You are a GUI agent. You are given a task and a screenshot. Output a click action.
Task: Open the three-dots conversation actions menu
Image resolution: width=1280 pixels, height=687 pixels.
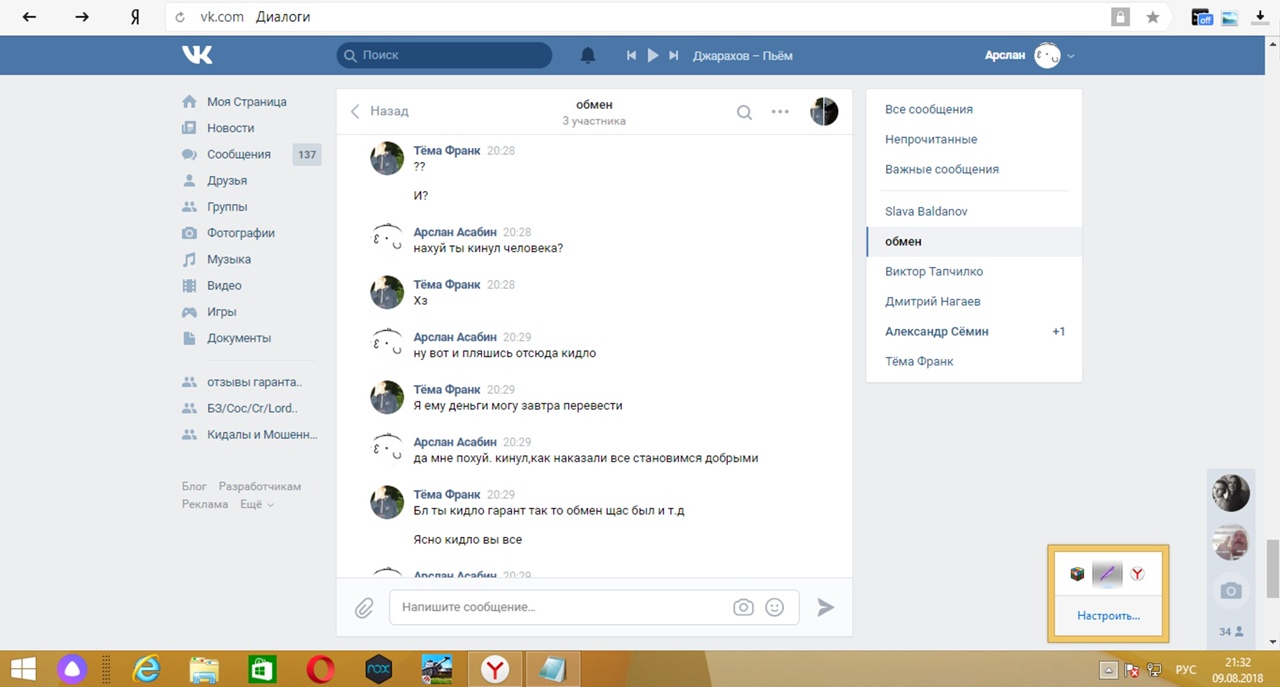click(x=780, y=112)
